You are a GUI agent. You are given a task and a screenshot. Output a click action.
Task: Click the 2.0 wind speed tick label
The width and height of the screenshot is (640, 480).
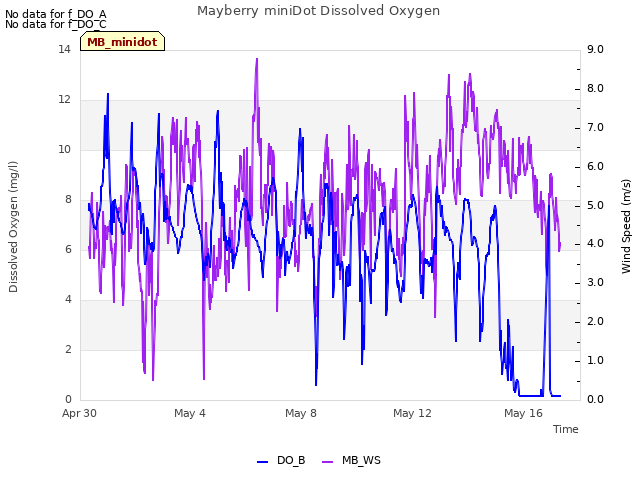[595, 322]
